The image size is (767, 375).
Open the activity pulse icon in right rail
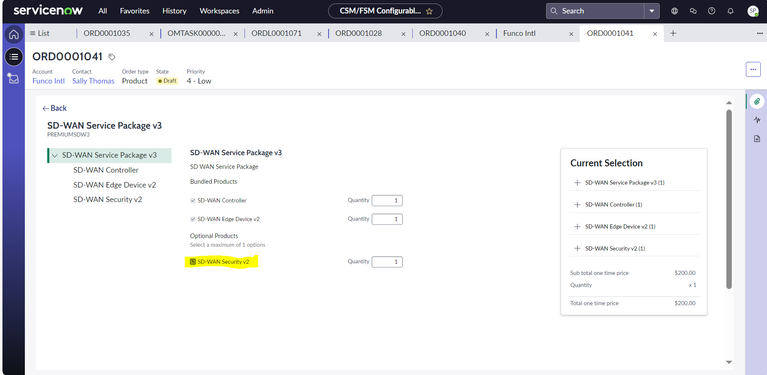pos(757,120)
